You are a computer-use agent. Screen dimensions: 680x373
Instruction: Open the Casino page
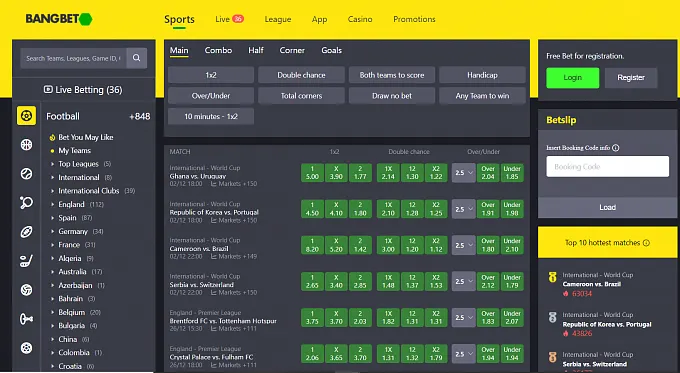click(360, 19)
